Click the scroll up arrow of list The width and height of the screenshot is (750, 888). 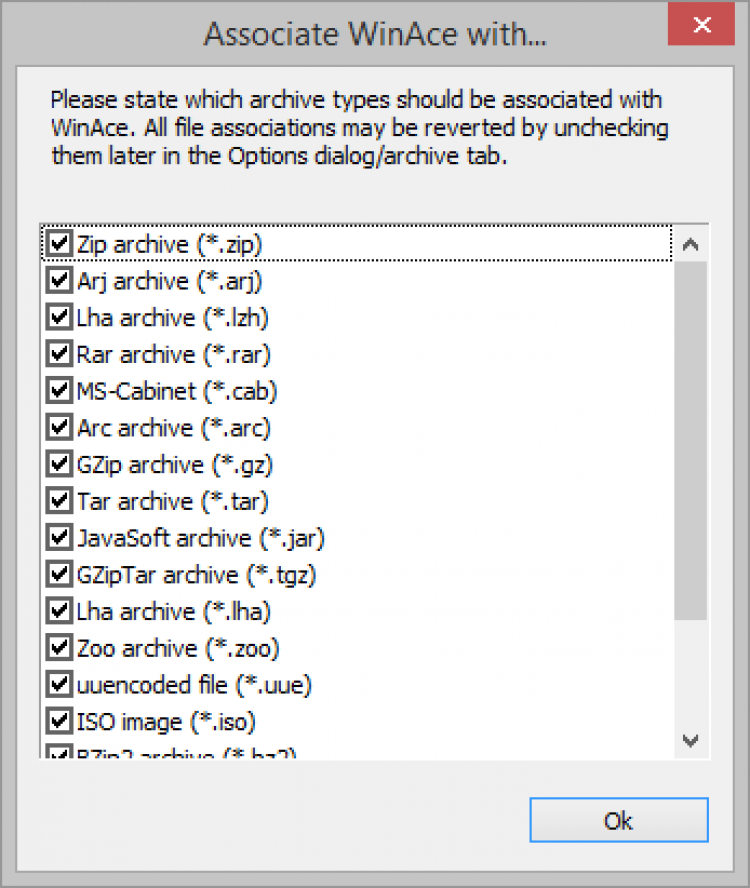(690, 244)
